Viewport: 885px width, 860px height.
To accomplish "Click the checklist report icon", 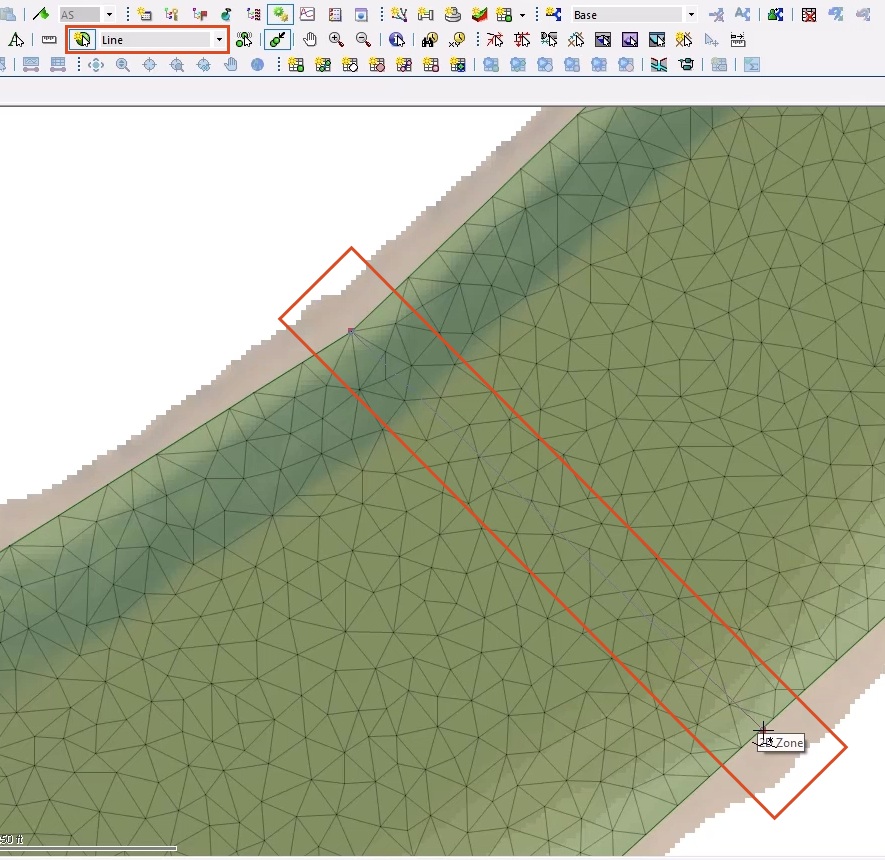I will pyautogui.click(x=335, y=14).
